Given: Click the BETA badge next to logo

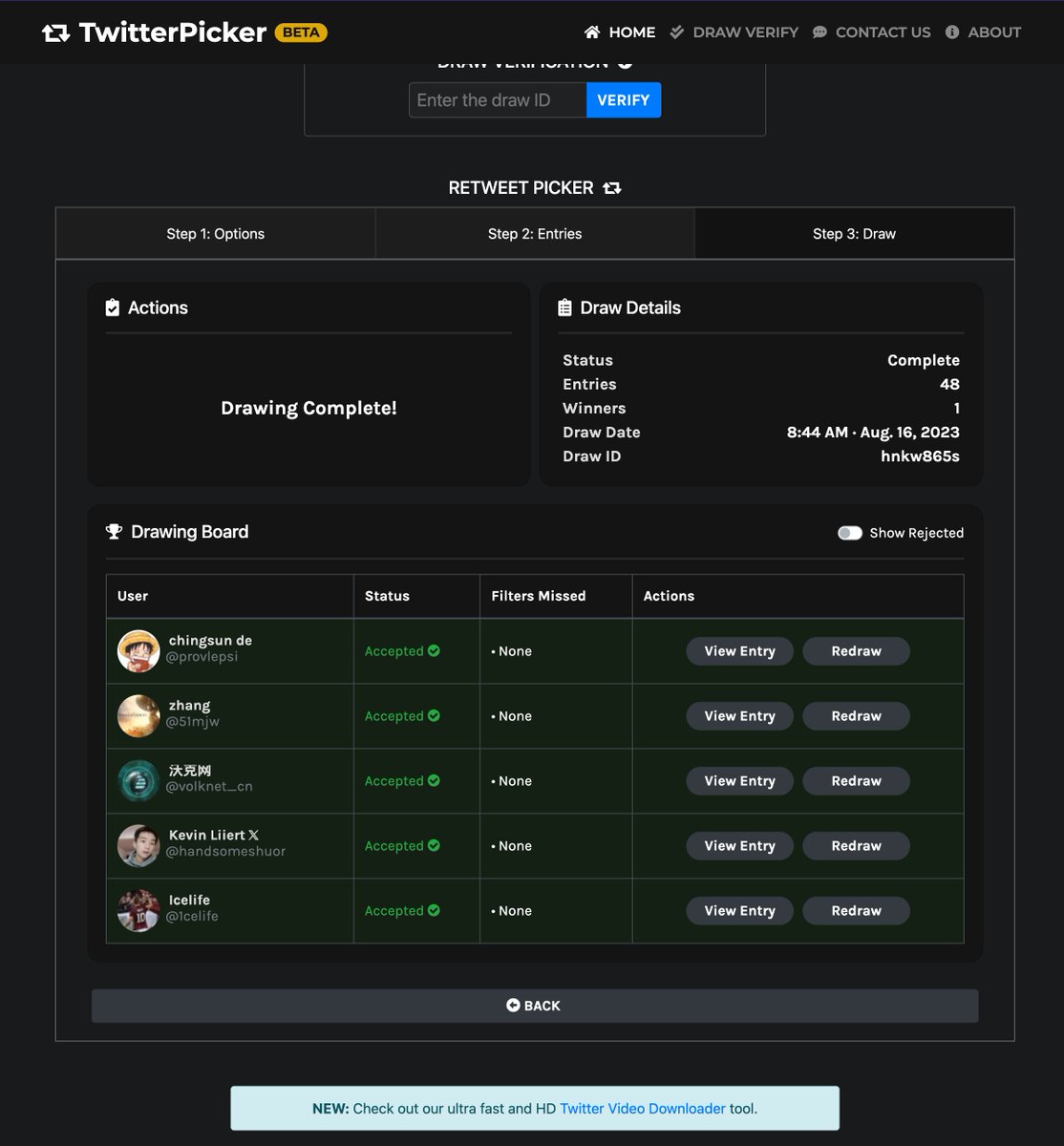Looking at the screenshot, I should [x=301, y=32].
